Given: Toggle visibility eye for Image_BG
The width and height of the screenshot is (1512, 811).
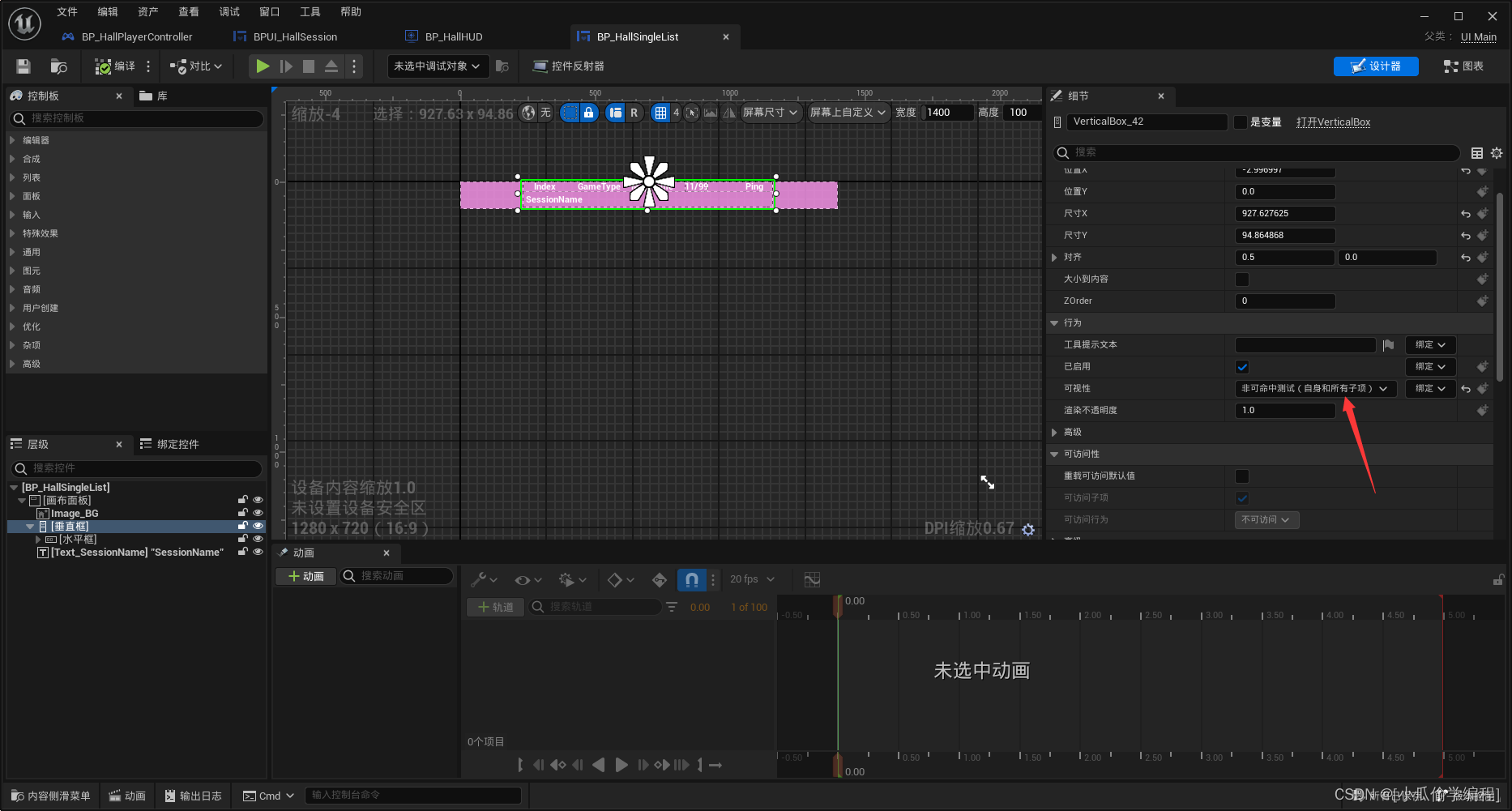Looking at the screenshot, I should click(258, 513).
